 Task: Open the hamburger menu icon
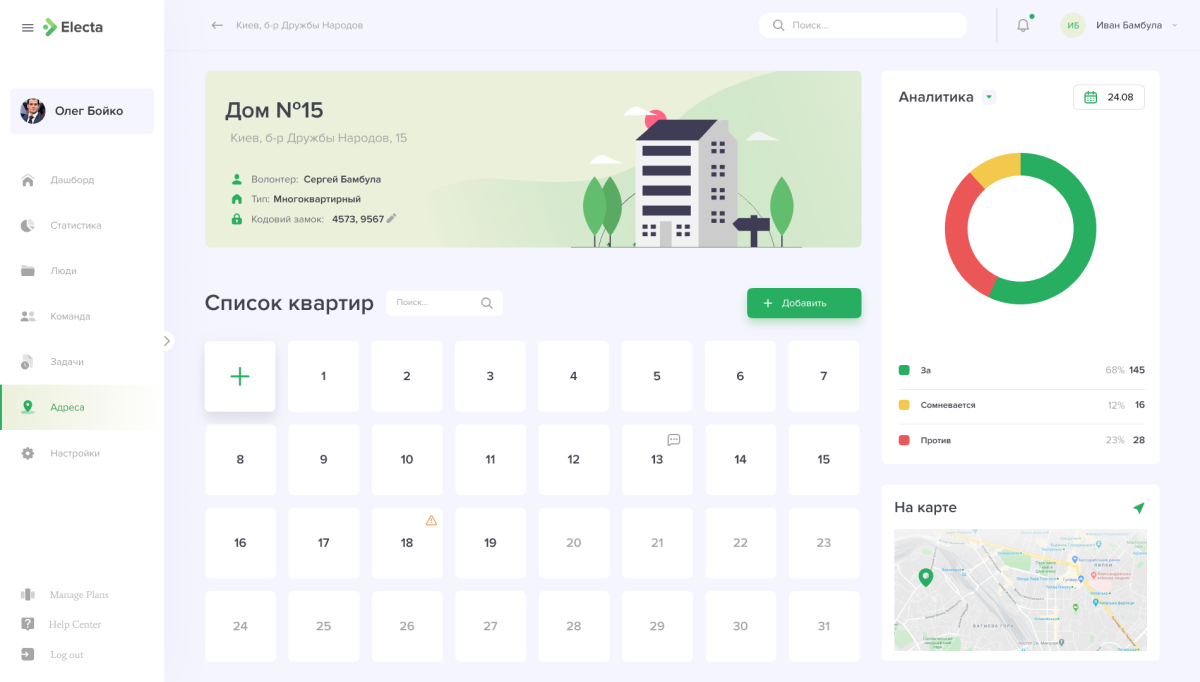point(28,27)
